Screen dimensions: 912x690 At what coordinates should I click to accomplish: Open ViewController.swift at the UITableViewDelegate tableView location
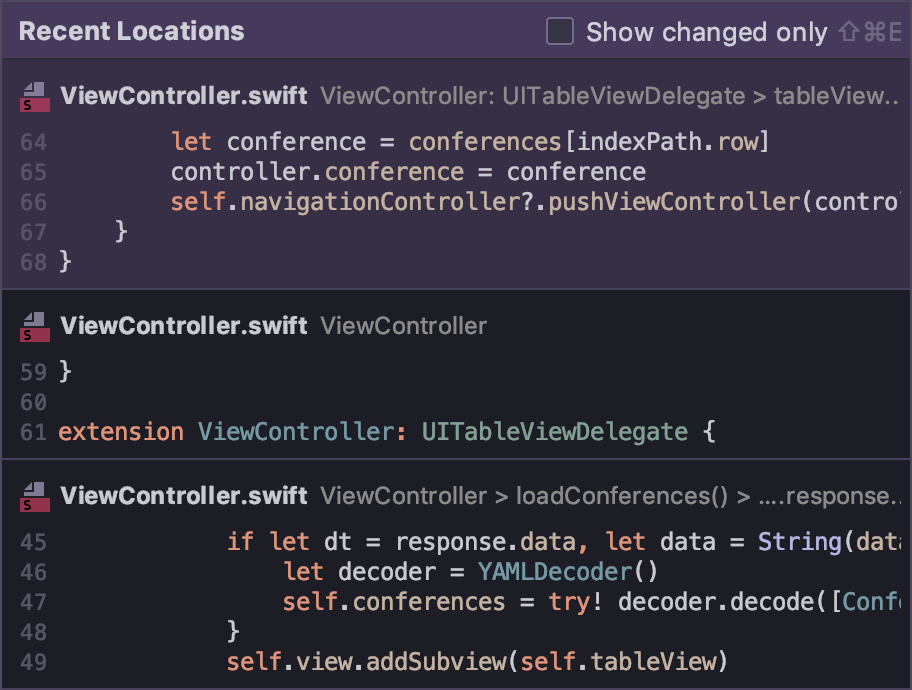pos(184,96)
